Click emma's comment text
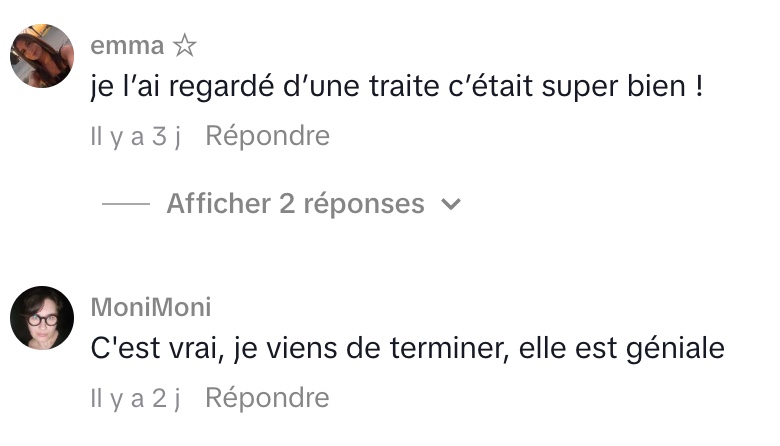 (397, 87)
